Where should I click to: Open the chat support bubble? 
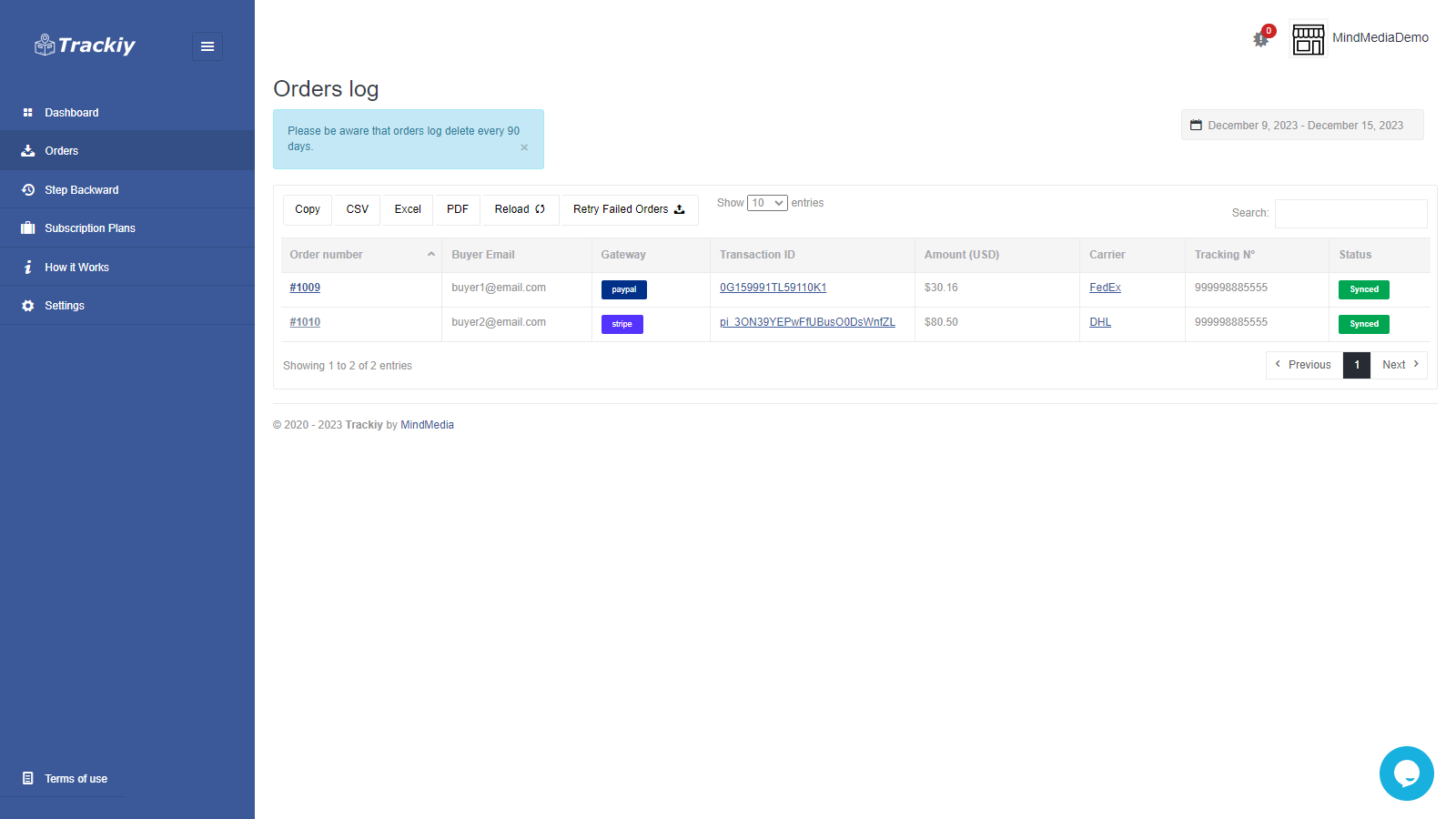point(1406,773)
